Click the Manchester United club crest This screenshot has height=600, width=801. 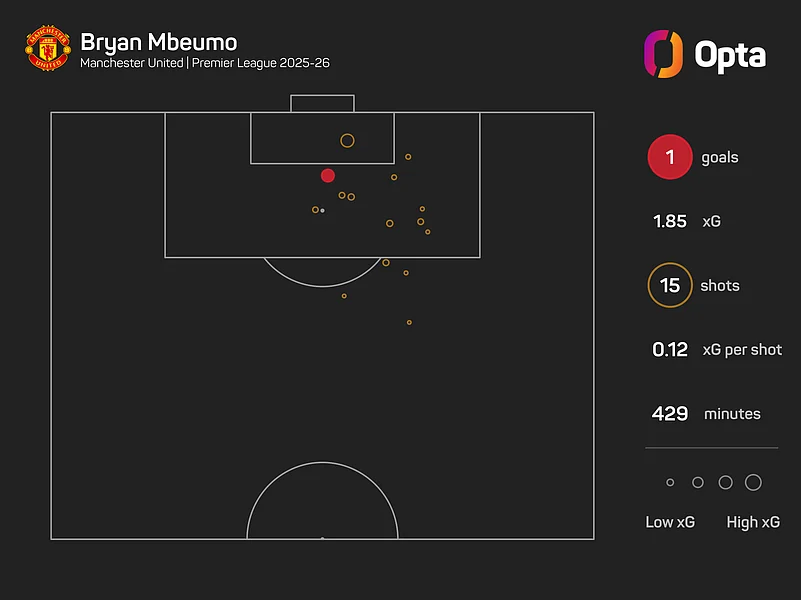(48, 49)
